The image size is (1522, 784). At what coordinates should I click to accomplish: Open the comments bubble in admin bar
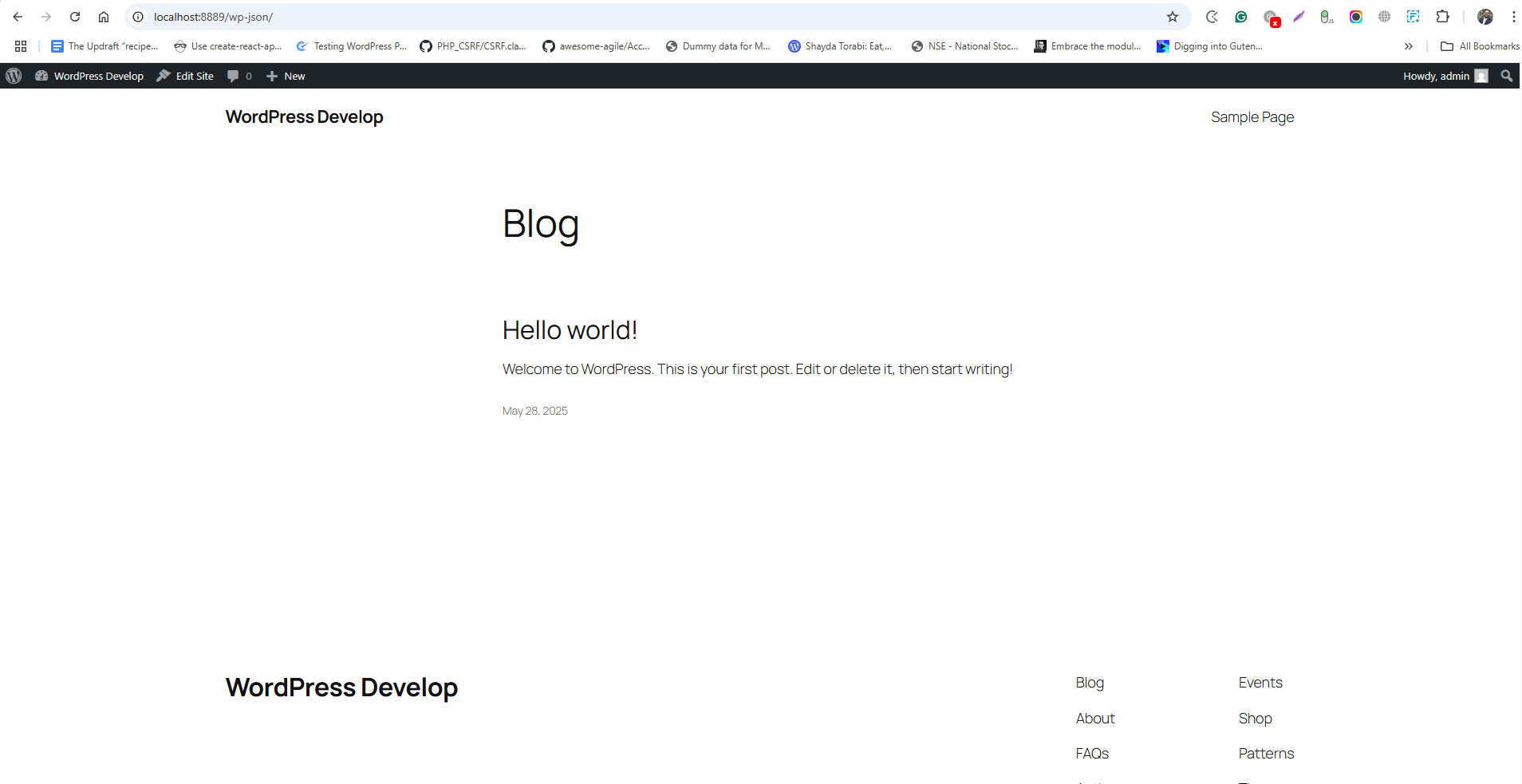click(239, 76)
